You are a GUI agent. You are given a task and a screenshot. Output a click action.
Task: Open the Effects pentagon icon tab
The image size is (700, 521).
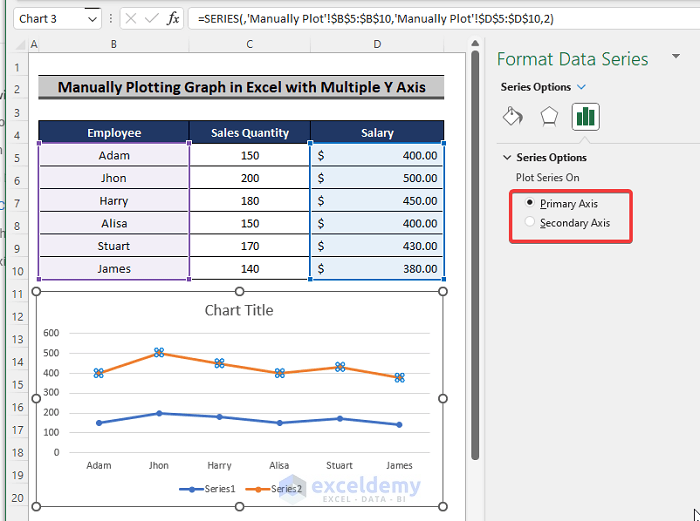(x=548, y=117)
